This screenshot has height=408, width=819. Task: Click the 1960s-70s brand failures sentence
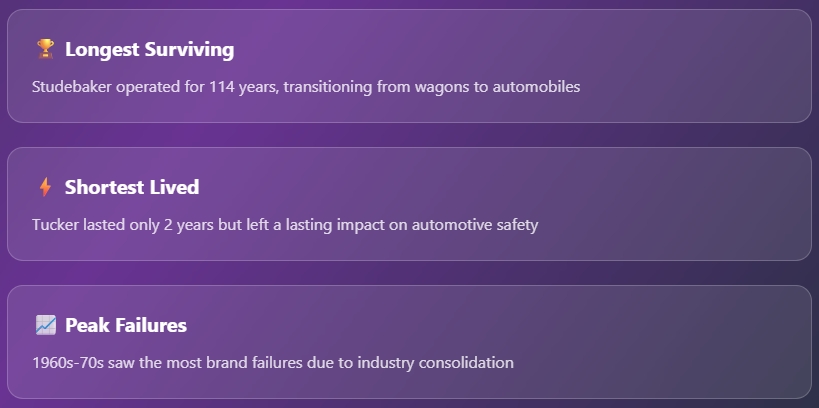click(273, 363)
